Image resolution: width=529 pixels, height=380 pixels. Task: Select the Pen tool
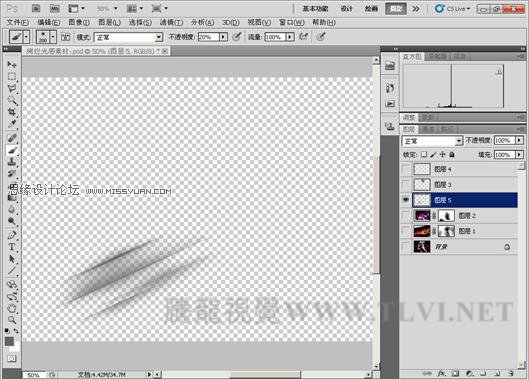click(12, 235)
